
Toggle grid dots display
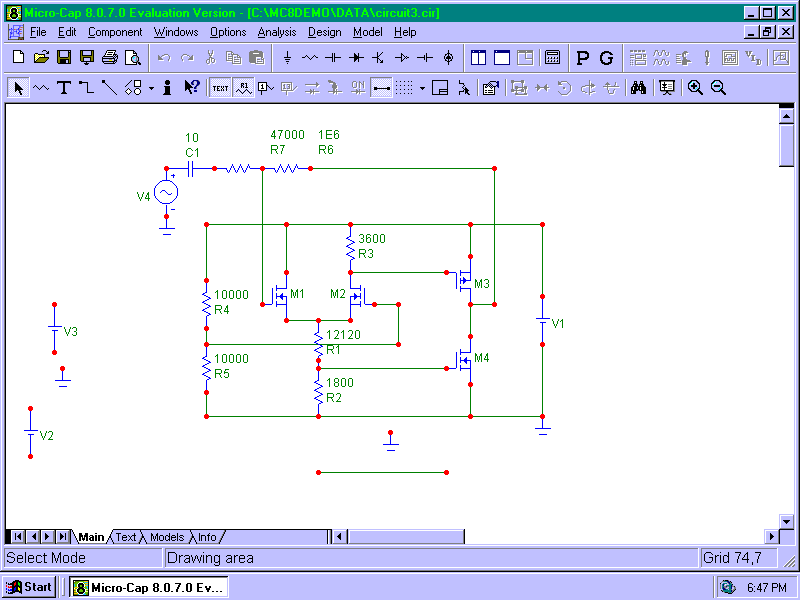[404, 88]
